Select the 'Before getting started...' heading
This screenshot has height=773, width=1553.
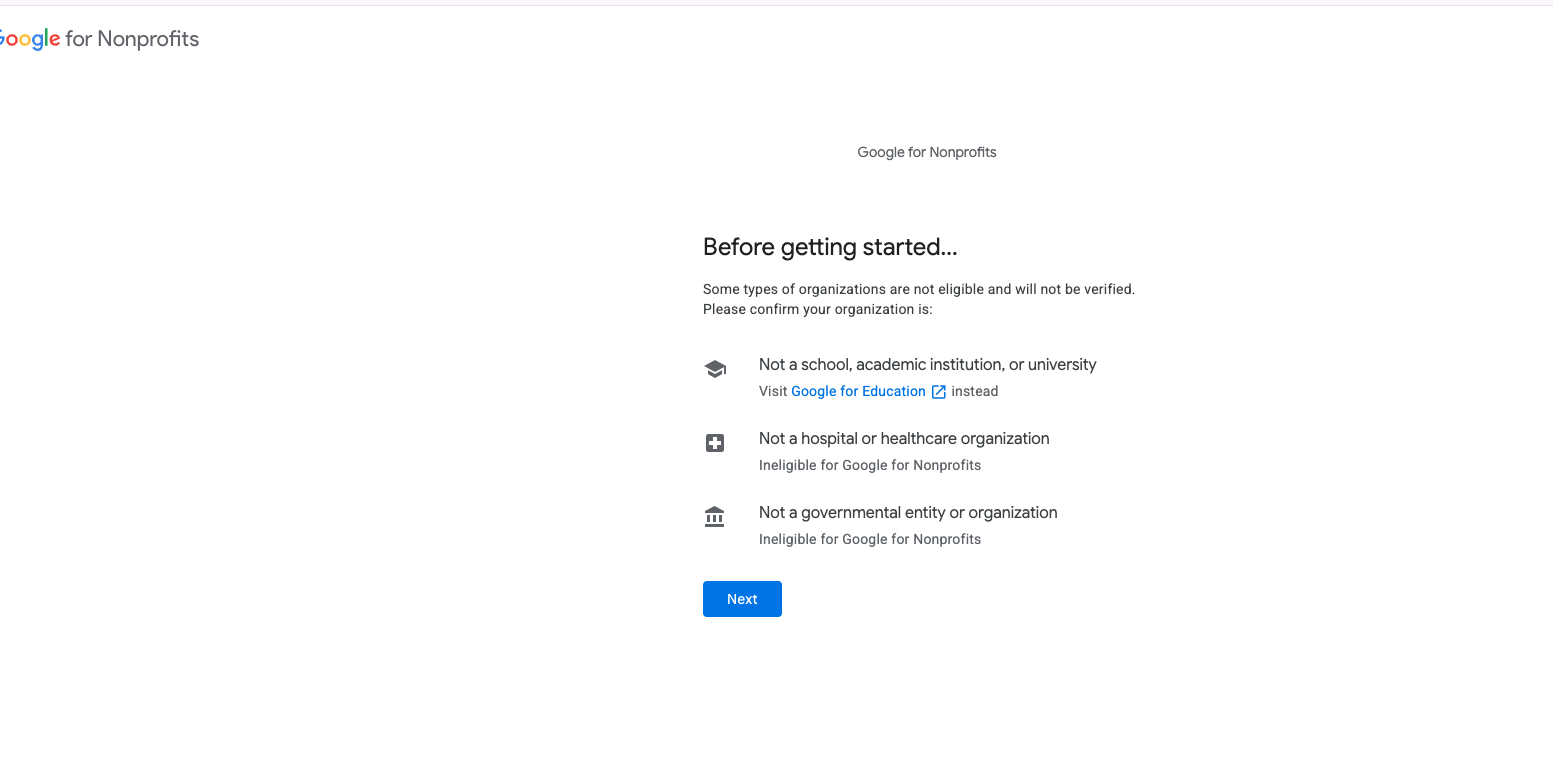(830, 247)
